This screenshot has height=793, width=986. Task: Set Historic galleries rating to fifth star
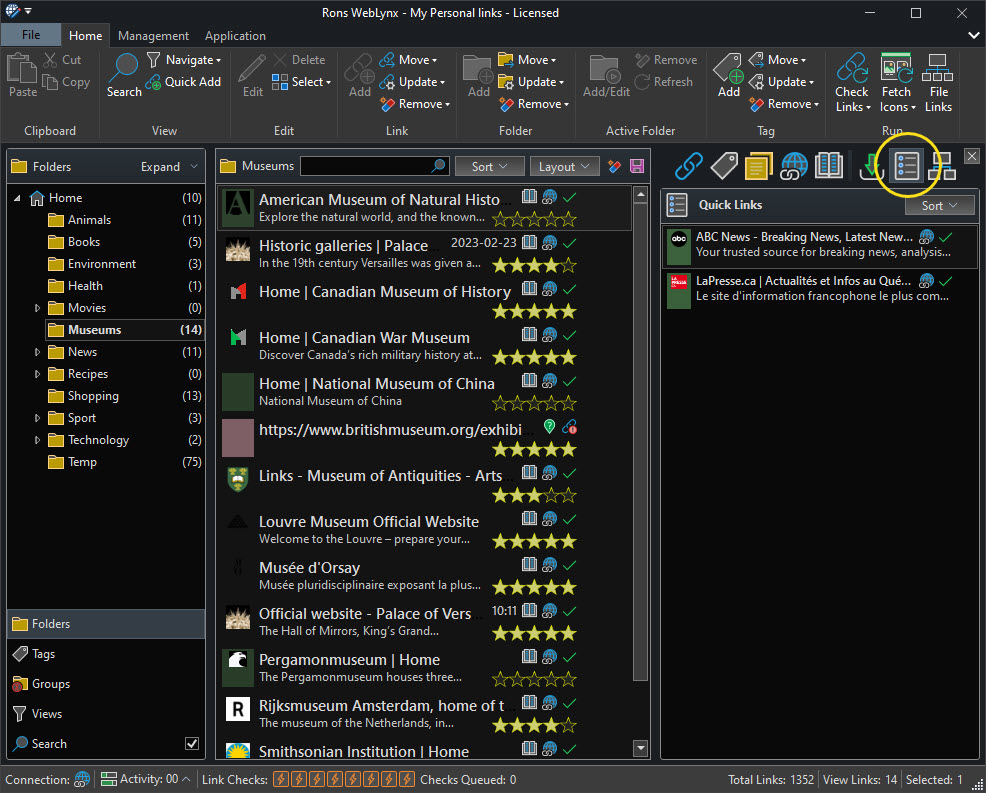[568, 265]
